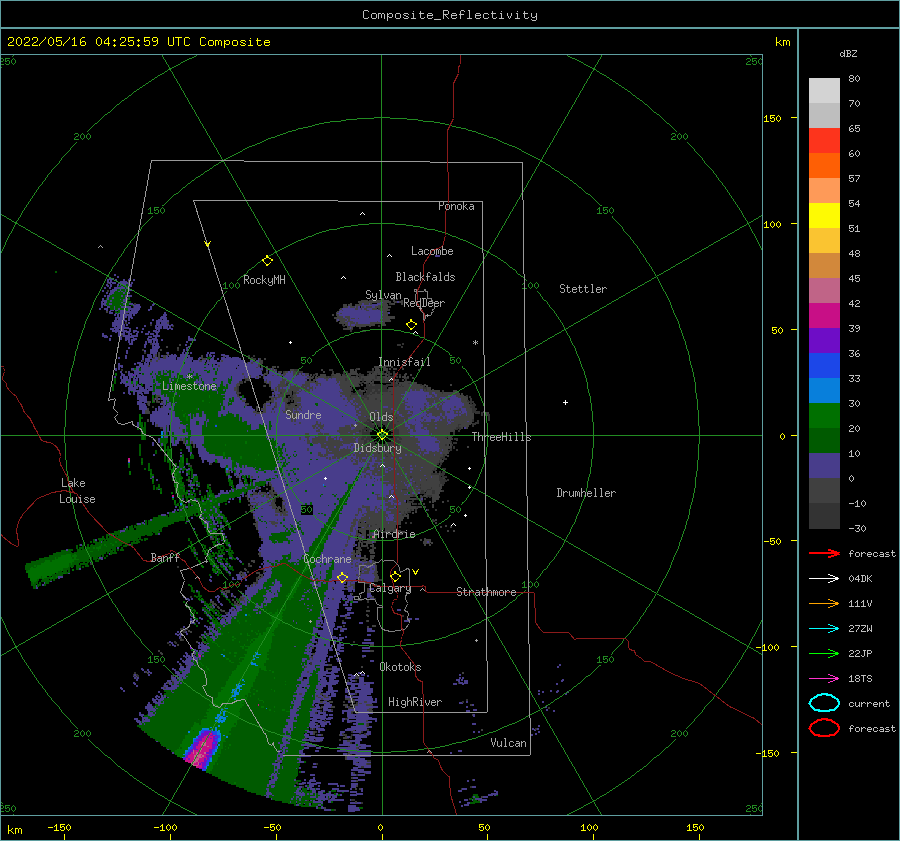Click the Limestone label on map

pyautogui.click(x=189, y=386)
